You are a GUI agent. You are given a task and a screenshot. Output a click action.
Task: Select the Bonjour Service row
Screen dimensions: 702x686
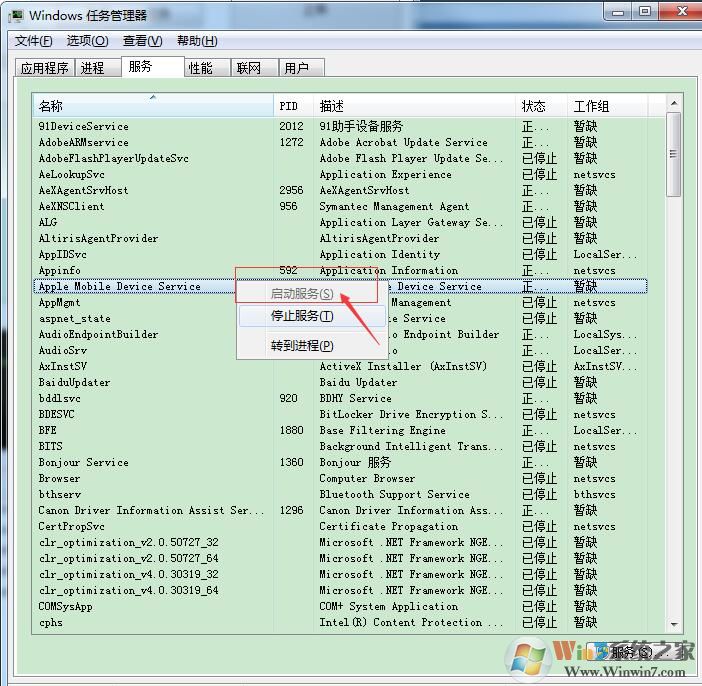click(84, 463)
